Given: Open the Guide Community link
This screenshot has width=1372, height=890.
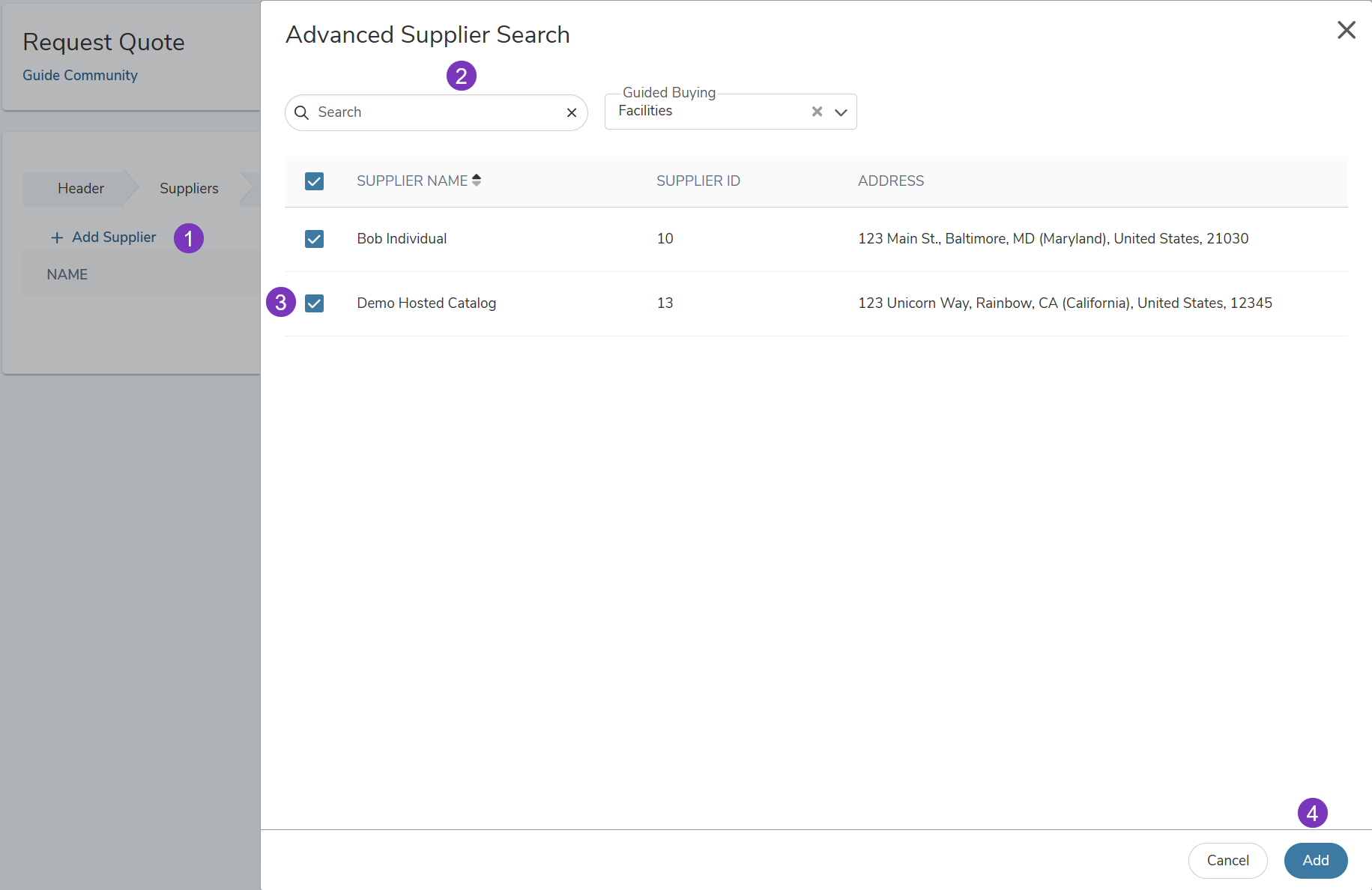Looking at the screenshot, I should 80,75.
